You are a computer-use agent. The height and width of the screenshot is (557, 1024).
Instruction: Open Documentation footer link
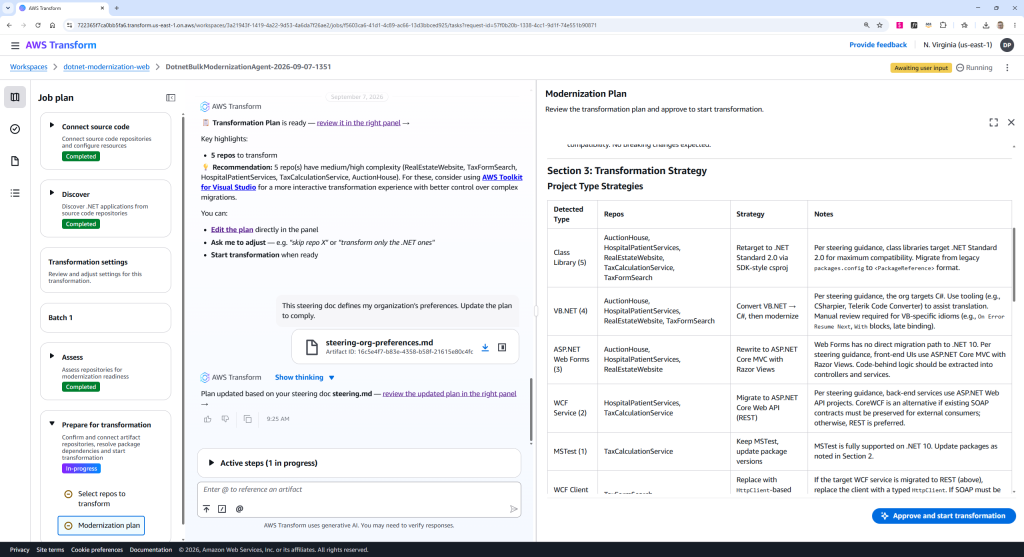click(151, 550)
